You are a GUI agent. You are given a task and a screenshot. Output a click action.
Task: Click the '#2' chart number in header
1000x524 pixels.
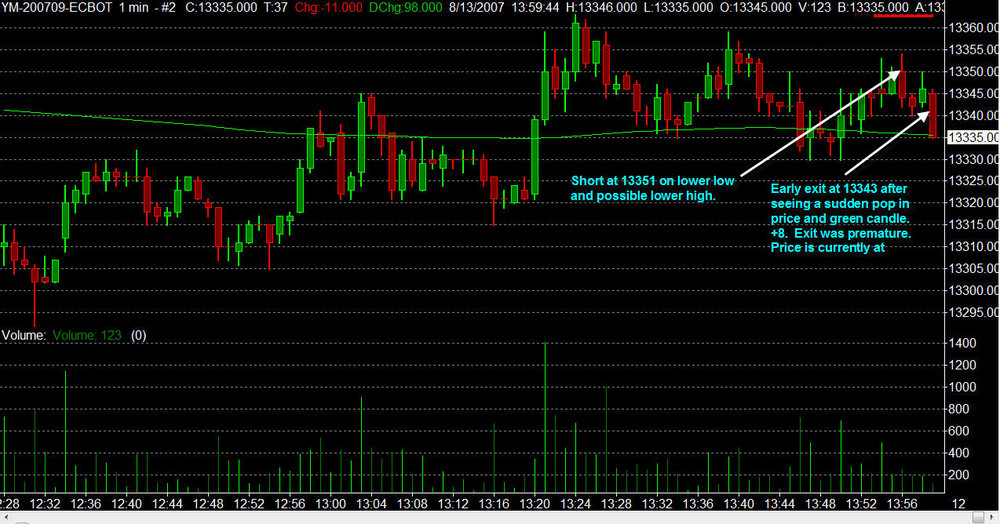[168, 8]
